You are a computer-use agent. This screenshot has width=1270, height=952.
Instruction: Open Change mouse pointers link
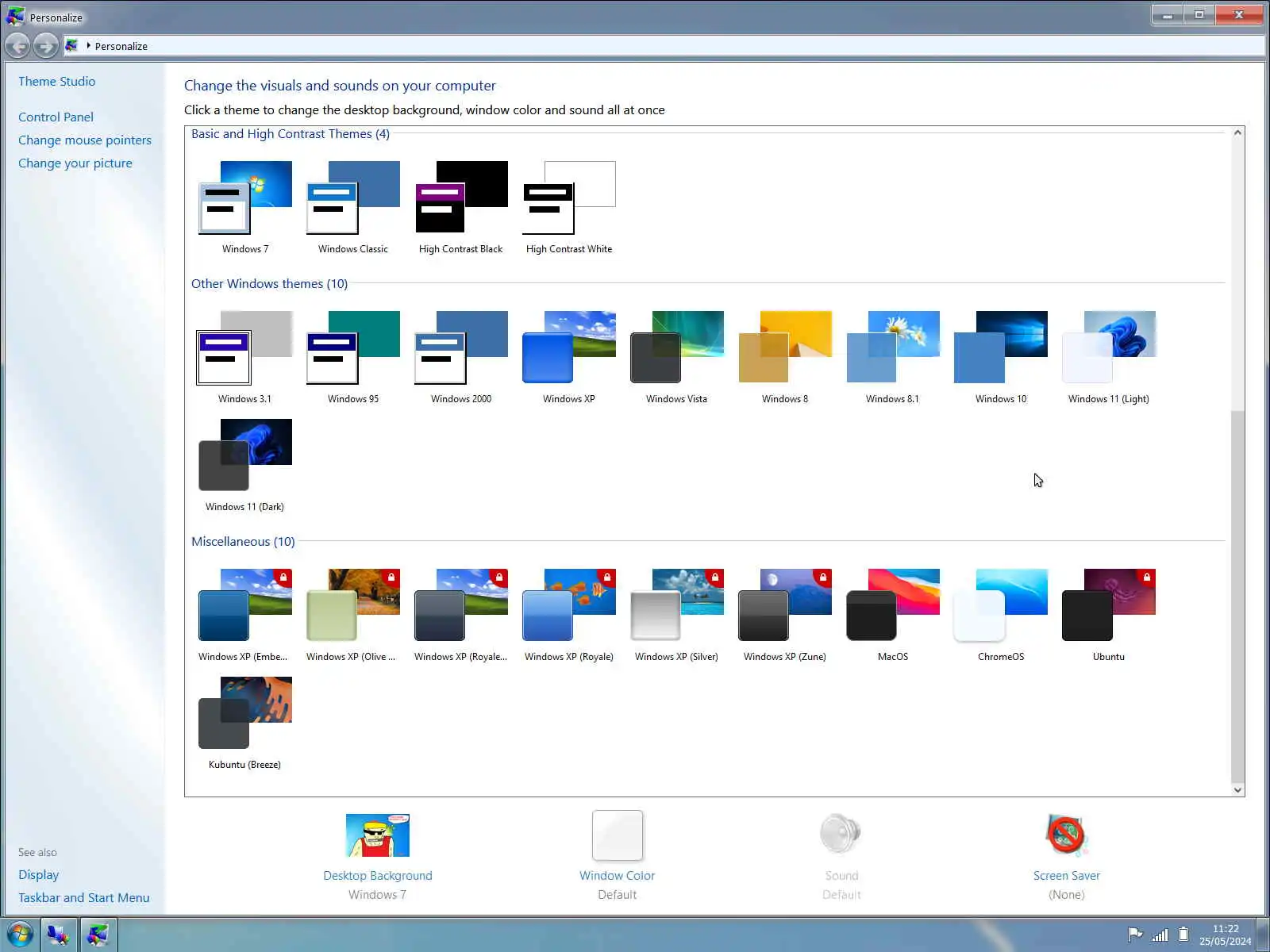[x=85, y=140]
